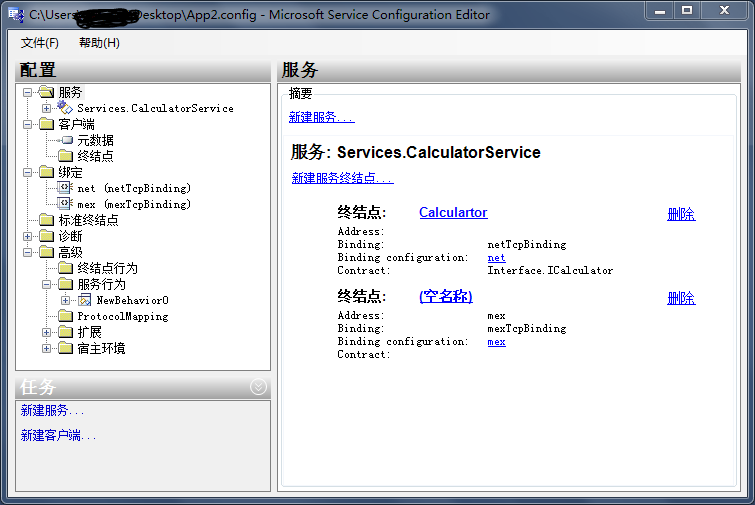The image size is (755, 505).
Task: Open the 帮助(H) menu
Action: (99, 43)
